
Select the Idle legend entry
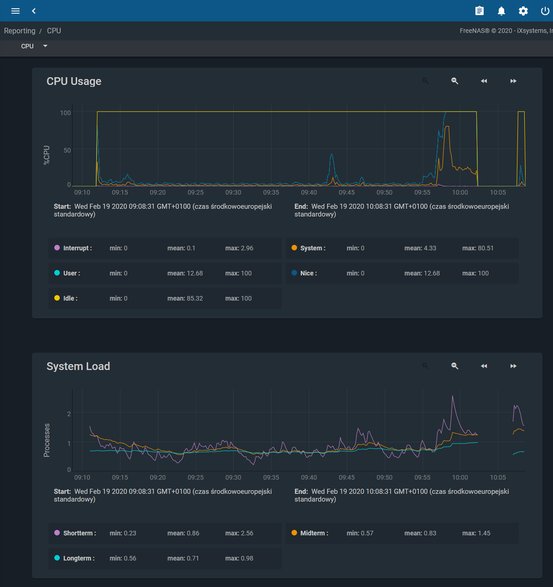point(165,298)
